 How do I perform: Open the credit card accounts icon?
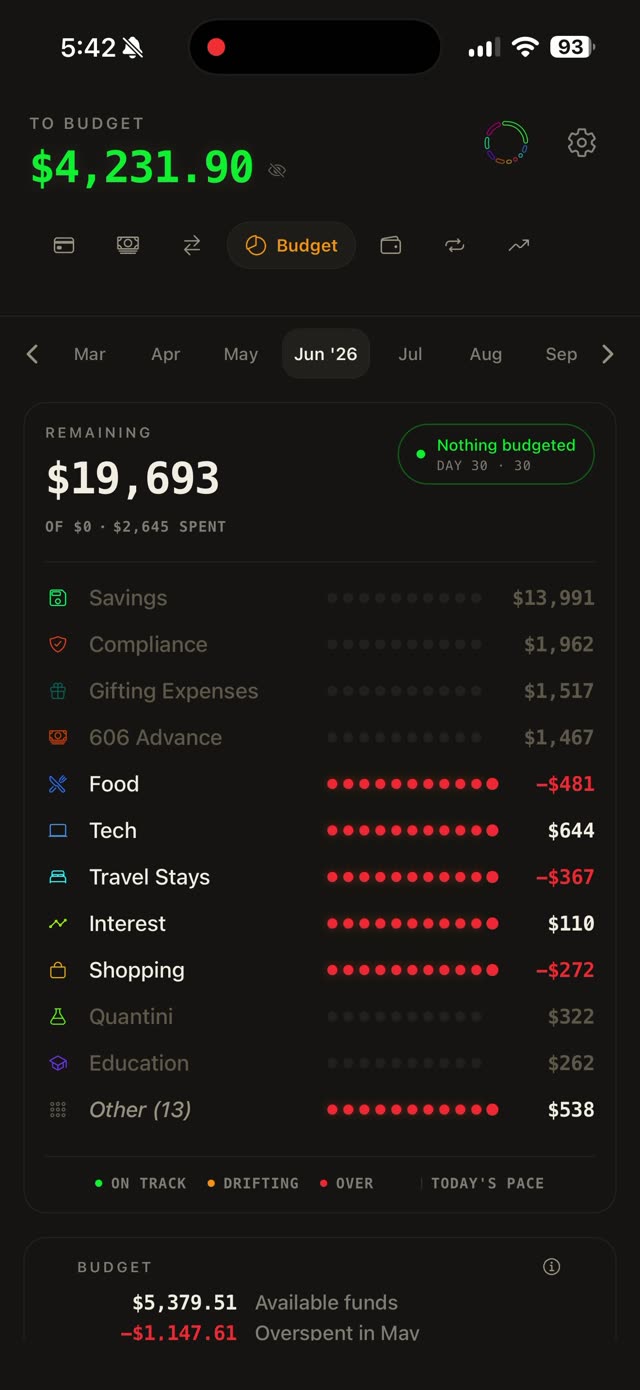point(64,245)
